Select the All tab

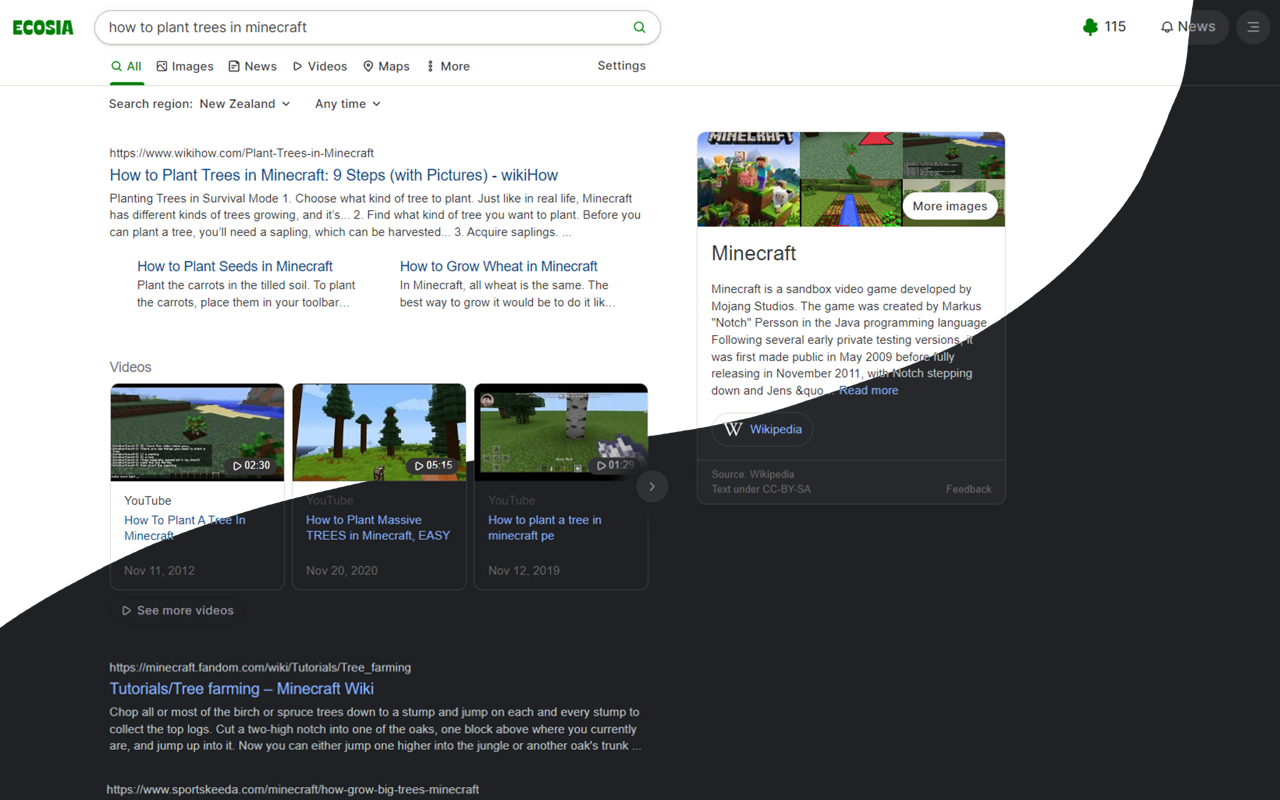126,66
